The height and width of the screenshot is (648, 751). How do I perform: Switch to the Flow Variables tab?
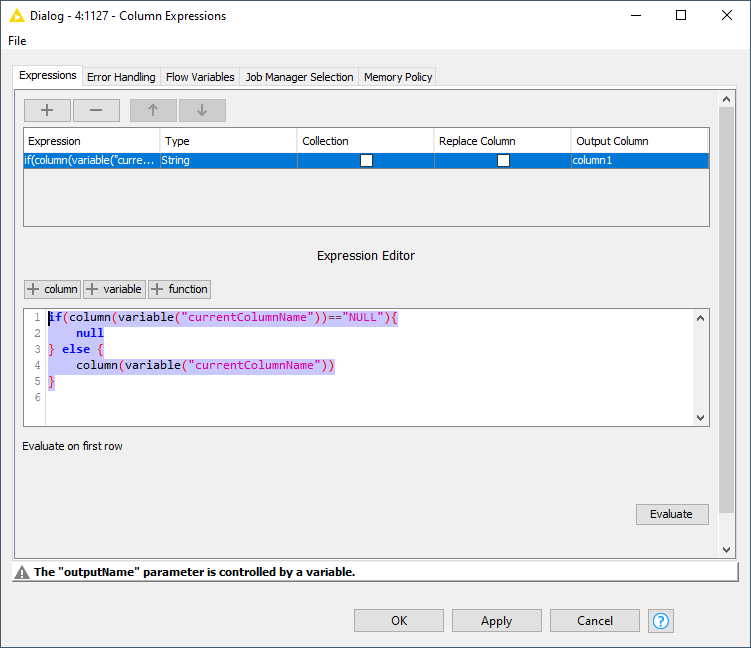(200, 77)
